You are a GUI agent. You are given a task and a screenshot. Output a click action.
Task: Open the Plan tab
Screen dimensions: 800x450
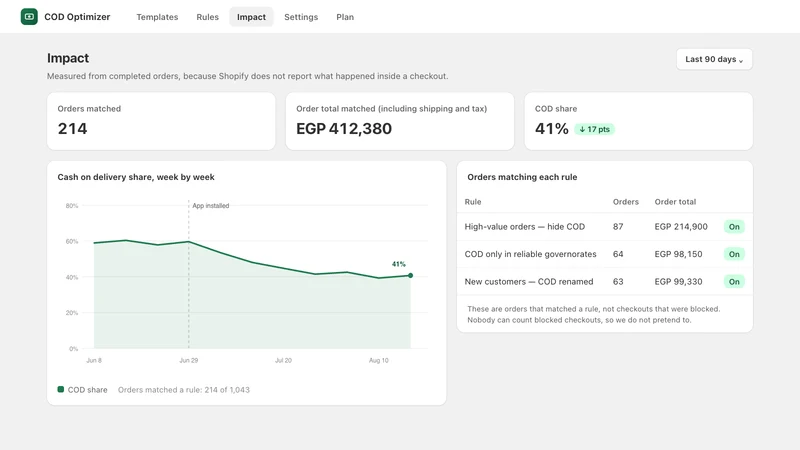[345, 17]
